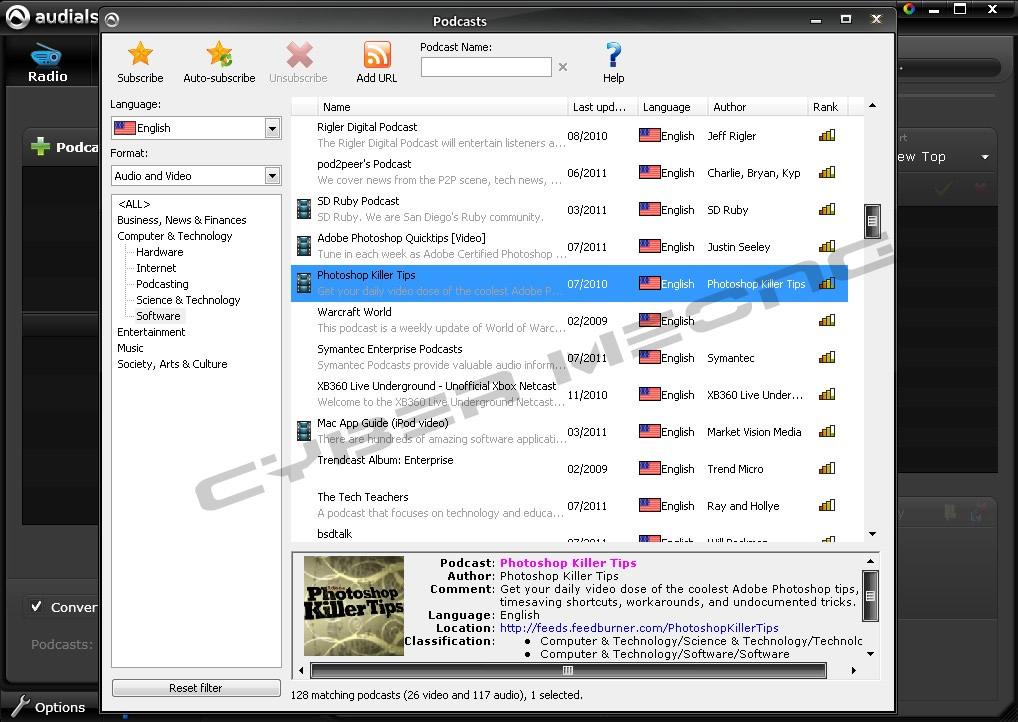This screenshot has width=1018, height=722.
Task: Click video icon of SD Ruby Podcast
Action: tap(303, 209)
